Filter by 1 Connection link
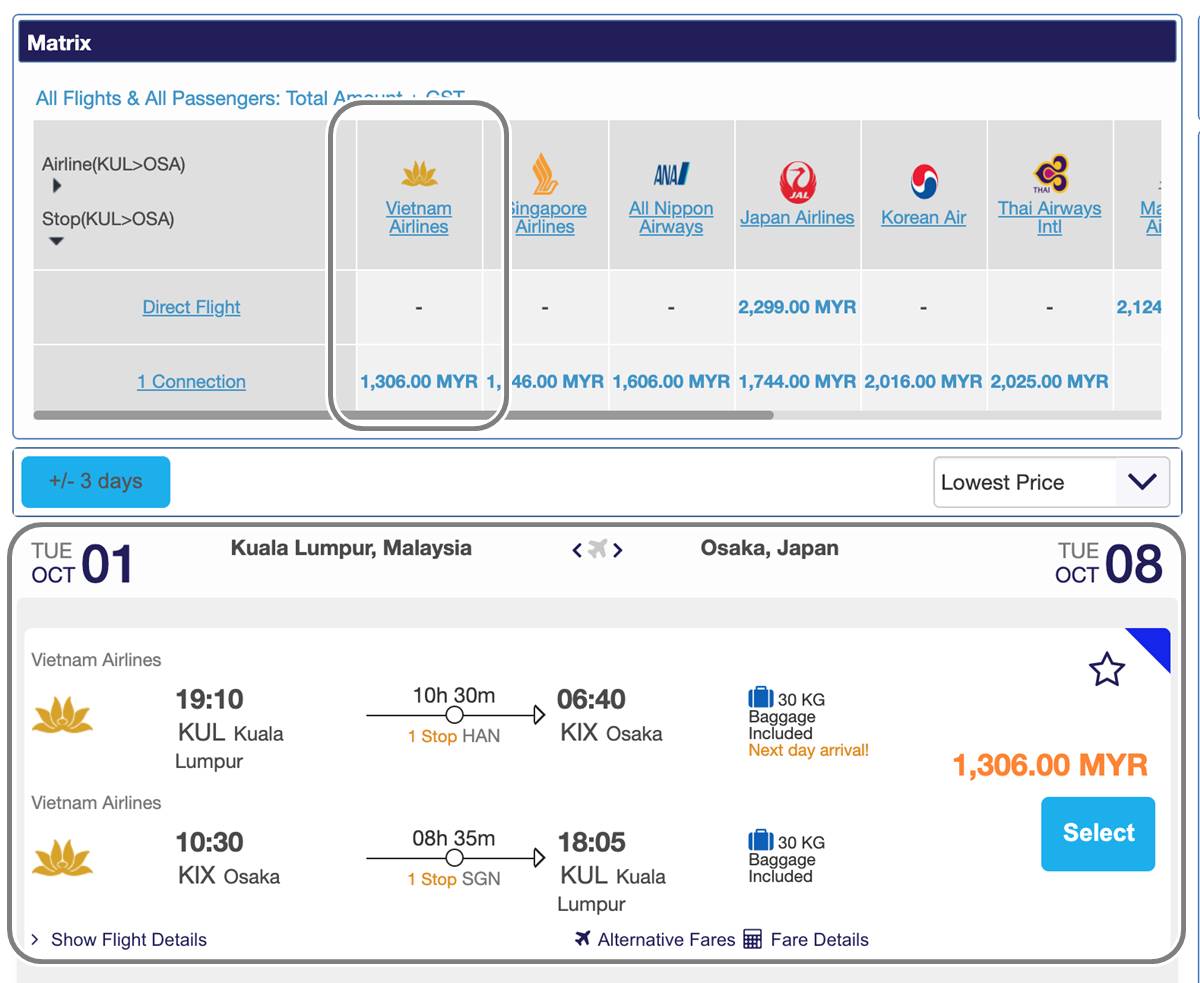 (191, 382)
